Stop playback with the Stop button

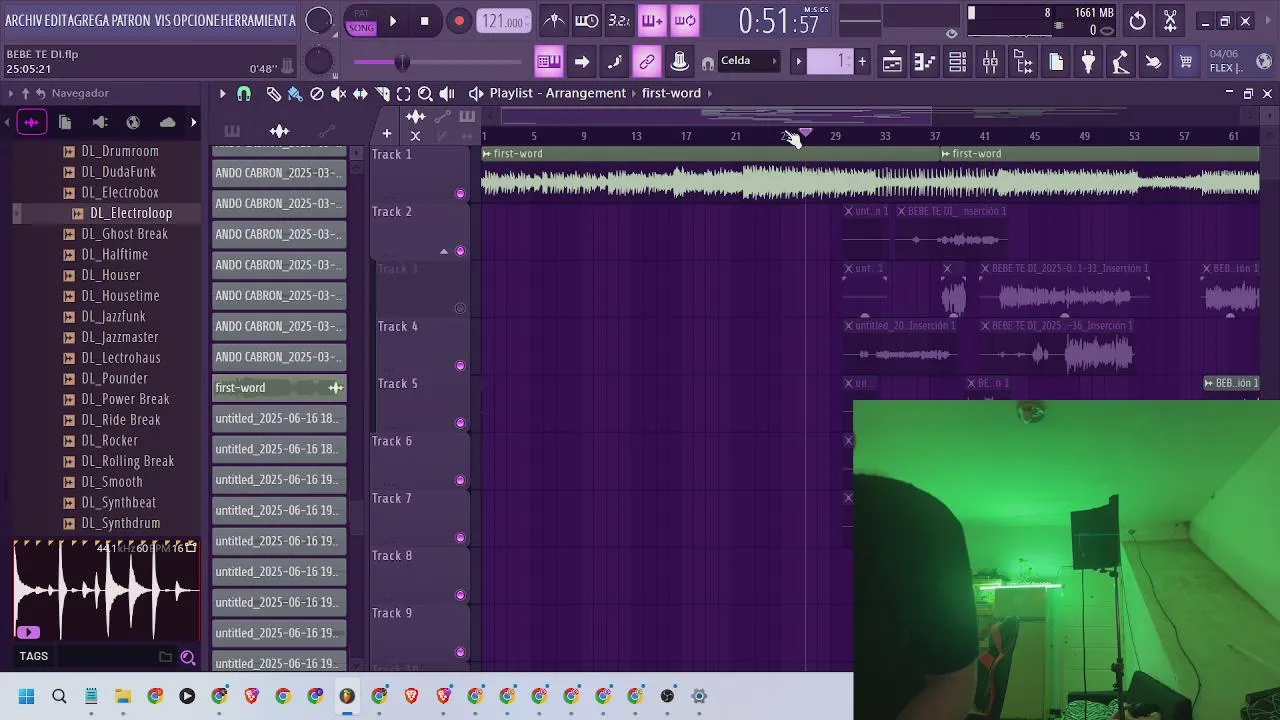click(x=425, y=21)
